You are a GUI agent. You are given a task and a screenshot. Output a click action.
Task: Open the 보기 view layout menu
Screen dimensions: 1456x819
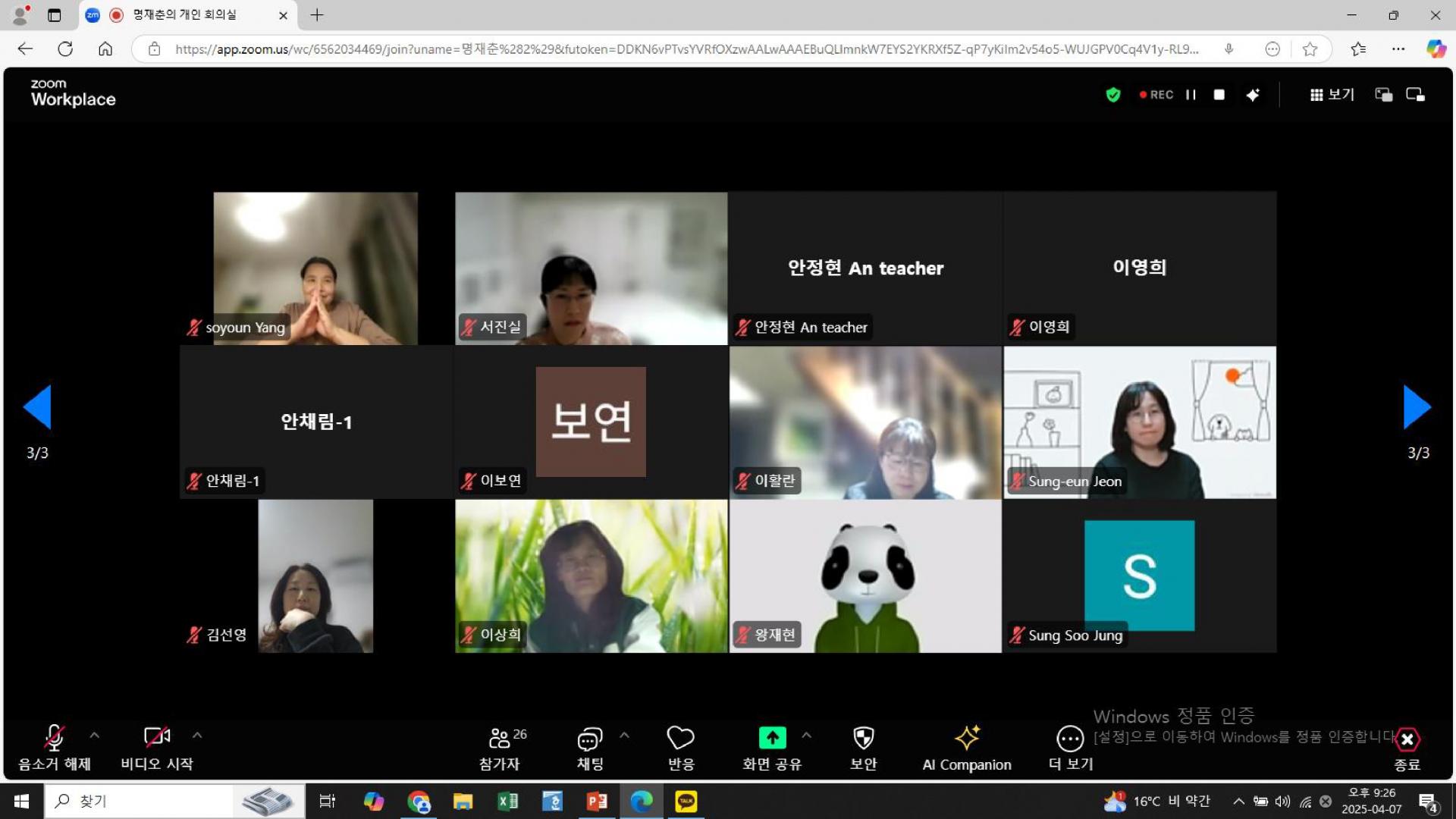1332,95
